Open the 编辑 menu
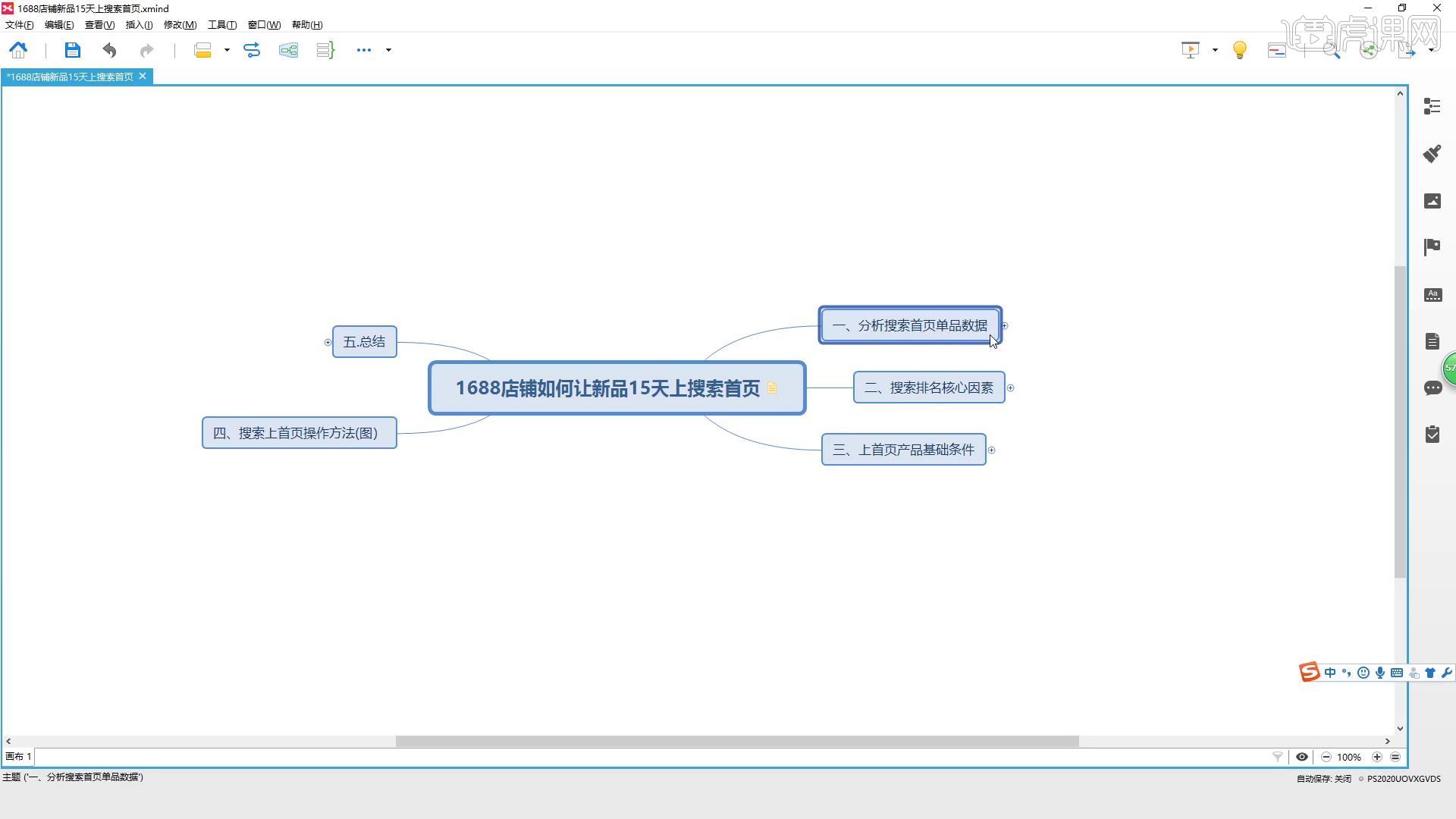The height and width of the screenshot is (819, 1456). click(59, 25)
